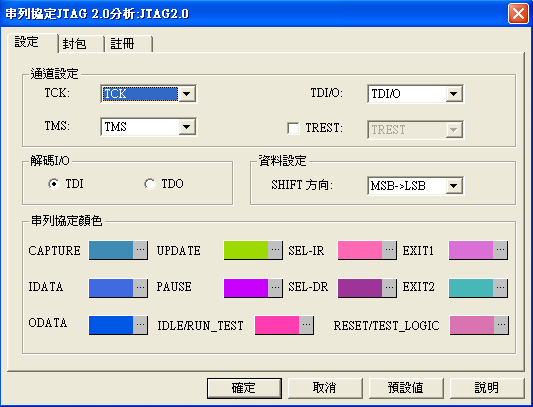
Task: Click the IDLE/RUN_TEST hot pink color swatch
Action: [277, 325]
